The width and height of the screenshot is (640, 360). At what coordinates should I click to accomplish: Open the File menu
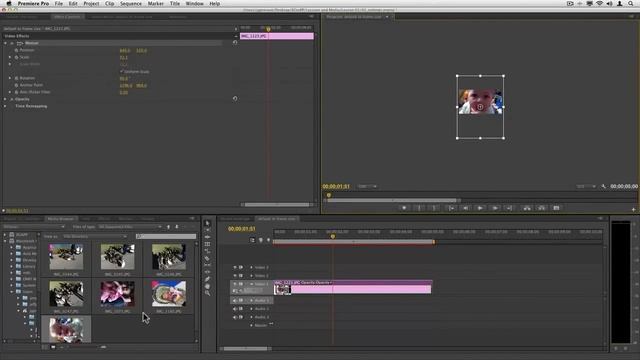coord(59,3)
